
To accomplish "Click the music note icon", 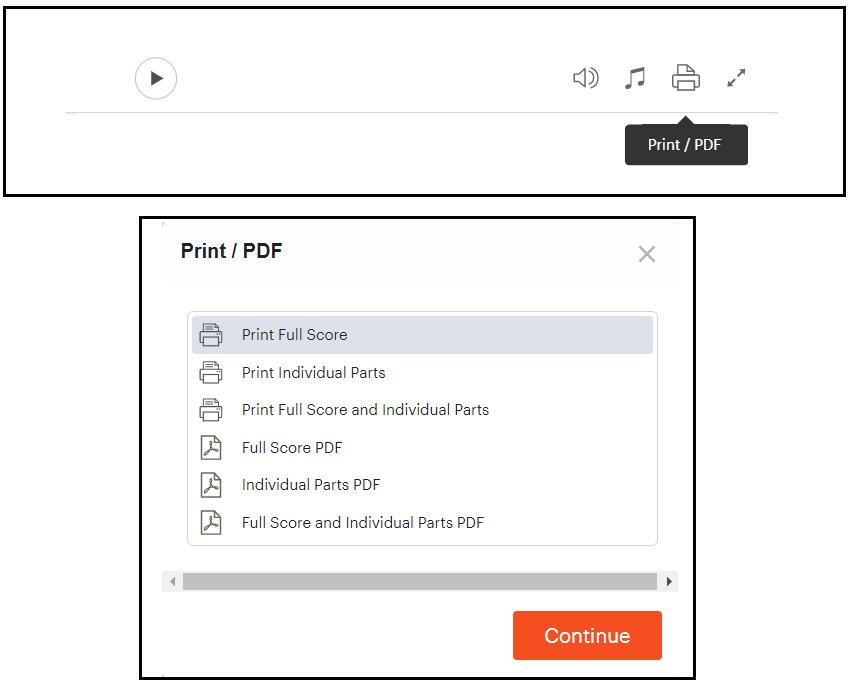I will point(635,78).
